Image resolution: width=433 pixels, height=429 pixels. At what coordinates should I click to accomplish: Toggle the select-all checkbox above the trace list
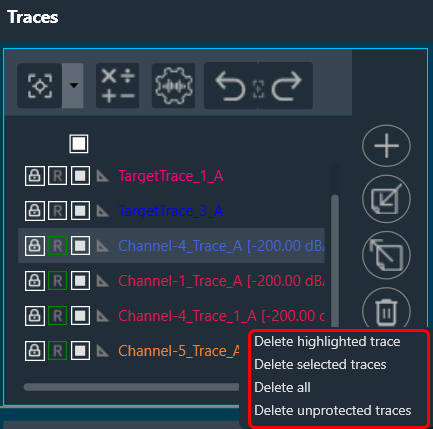[79, 144]
